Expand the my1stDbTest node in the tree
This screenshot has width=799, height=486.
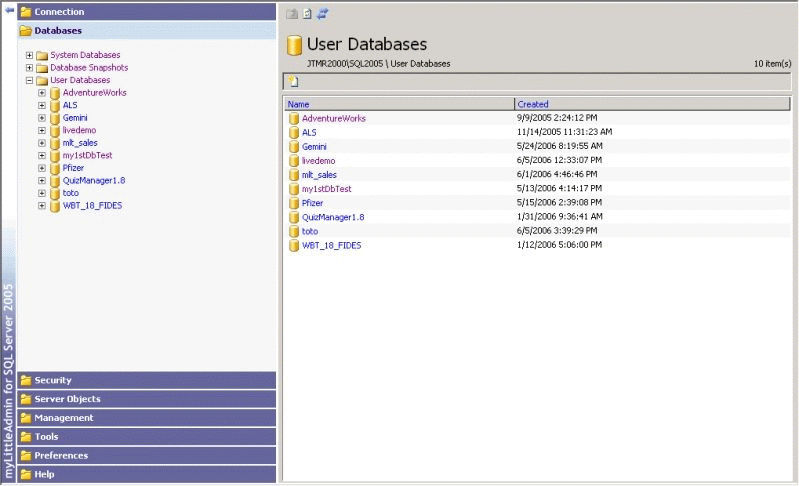pyautogui.click(x=42, y=155)
